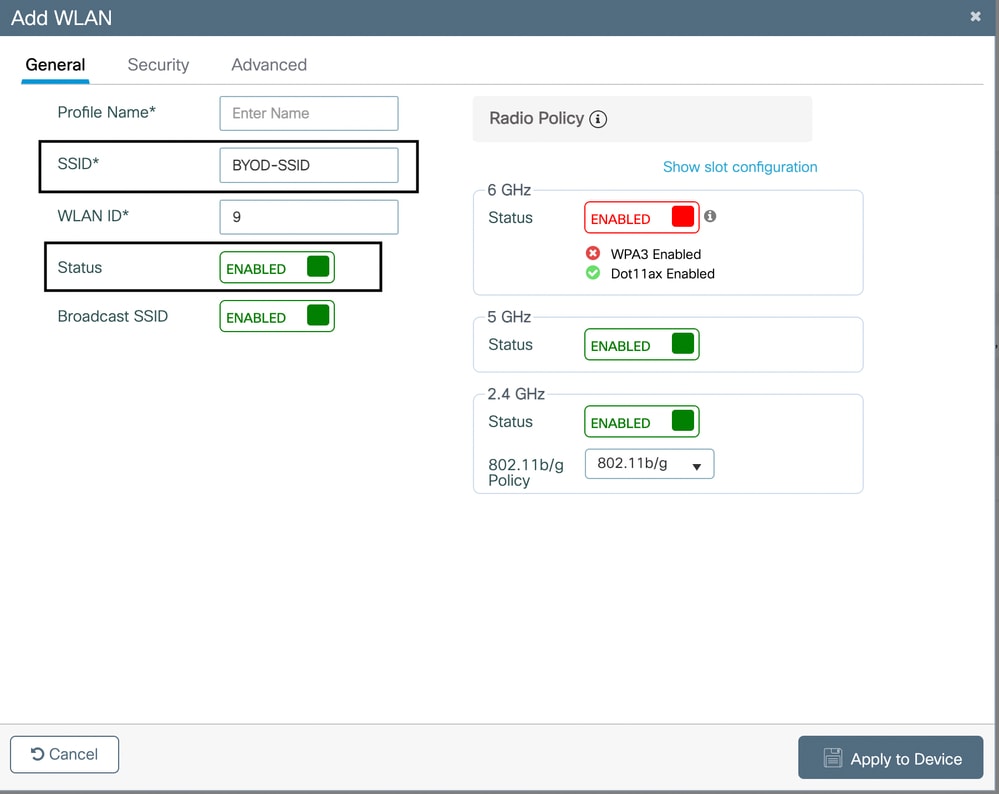Viewport: 999px width, 794px height.
Task: Click the save disk icon on Apply to Device
Action: [833, 757]
